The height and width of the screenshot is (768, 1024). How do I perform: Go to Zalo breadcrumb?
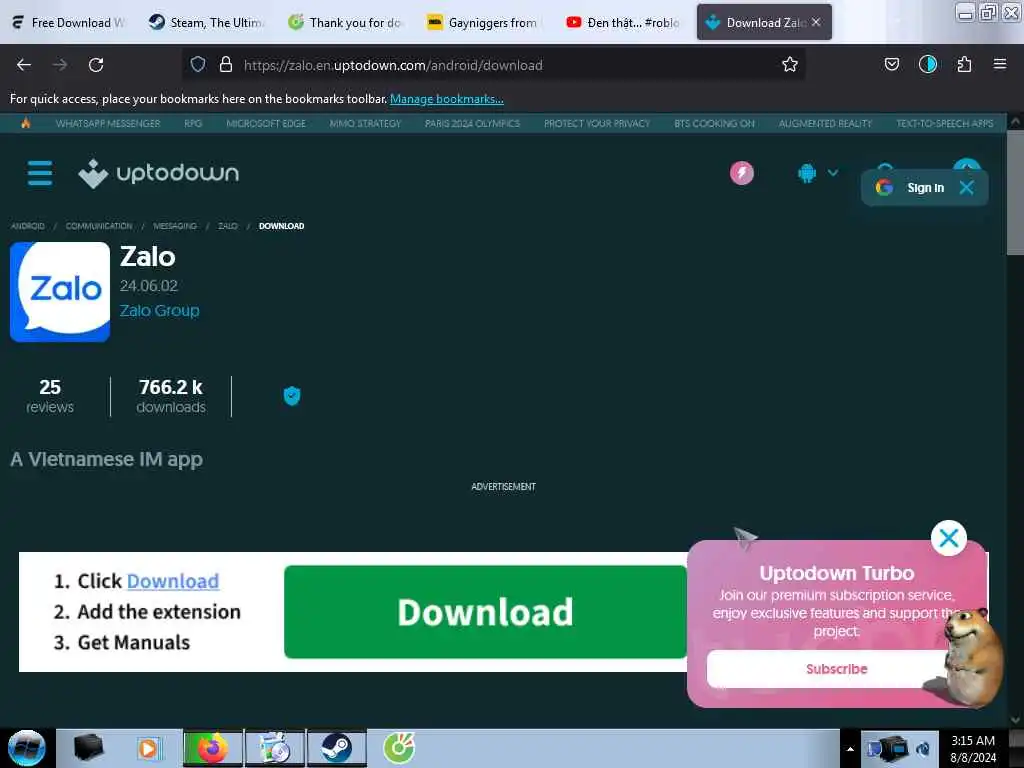pos(228,226)
